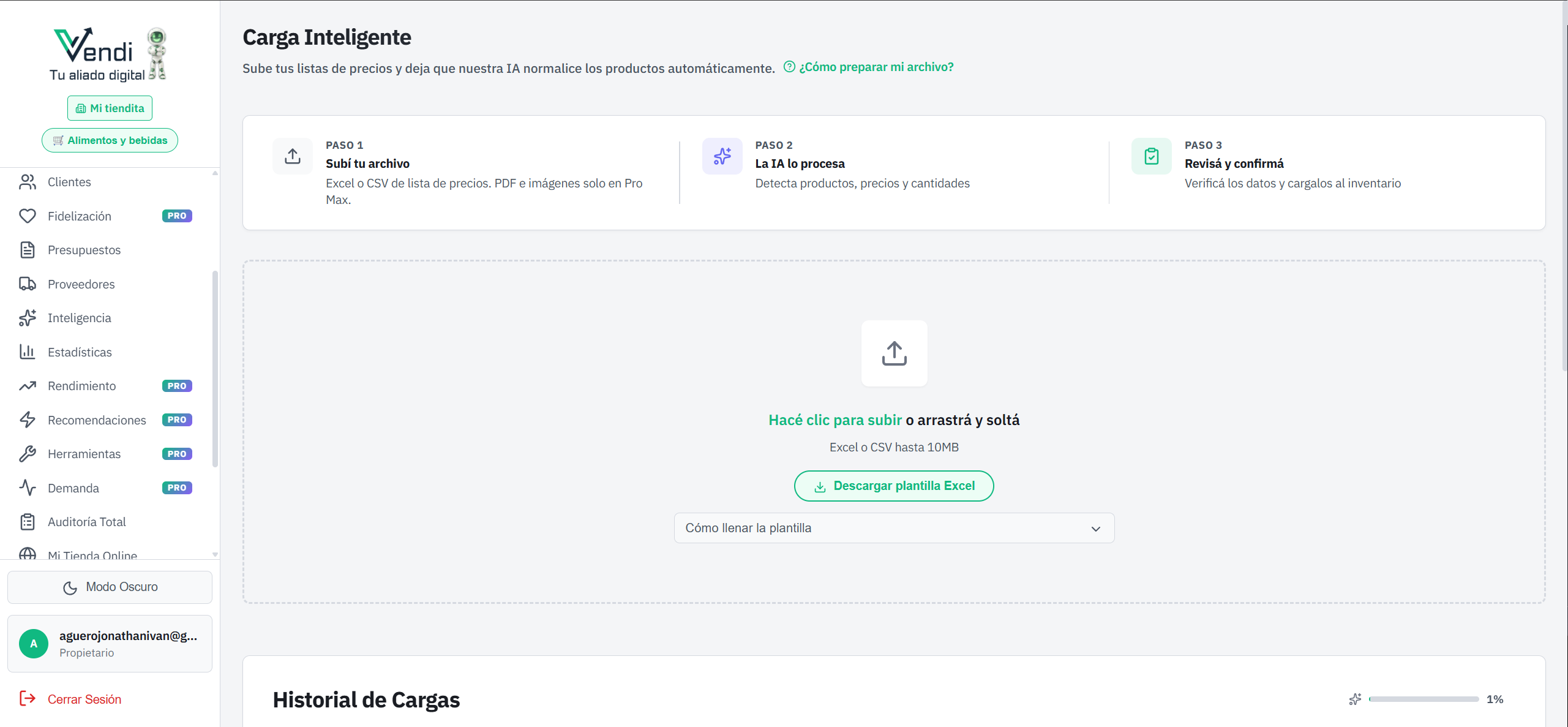Open the user account card aguerojonathanivan
This screenshot has width=1568, height=727.
coord(110,644)
